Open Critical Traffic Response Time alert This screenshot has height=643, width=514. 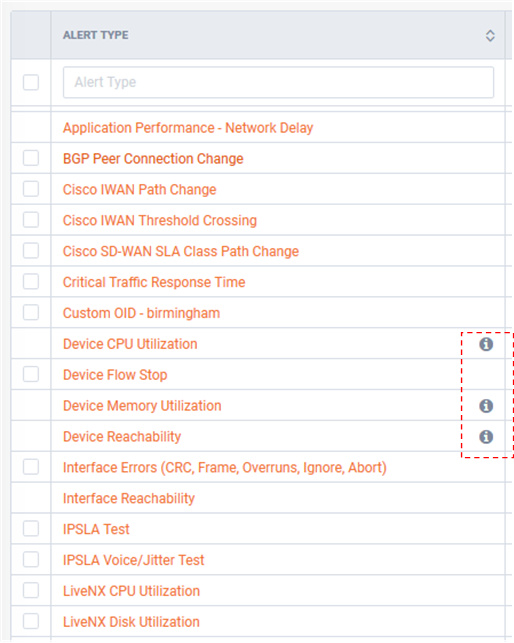[x=154, y=282]
